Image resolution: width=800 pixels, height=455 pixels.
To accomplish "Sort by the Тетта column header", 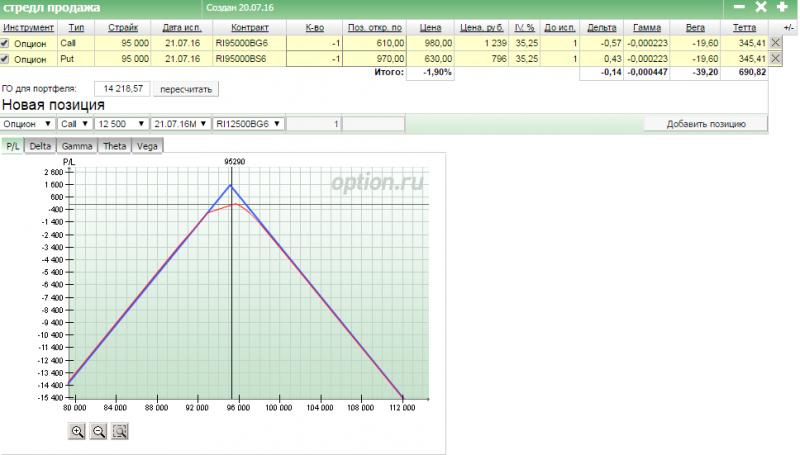I will [744, 28].
